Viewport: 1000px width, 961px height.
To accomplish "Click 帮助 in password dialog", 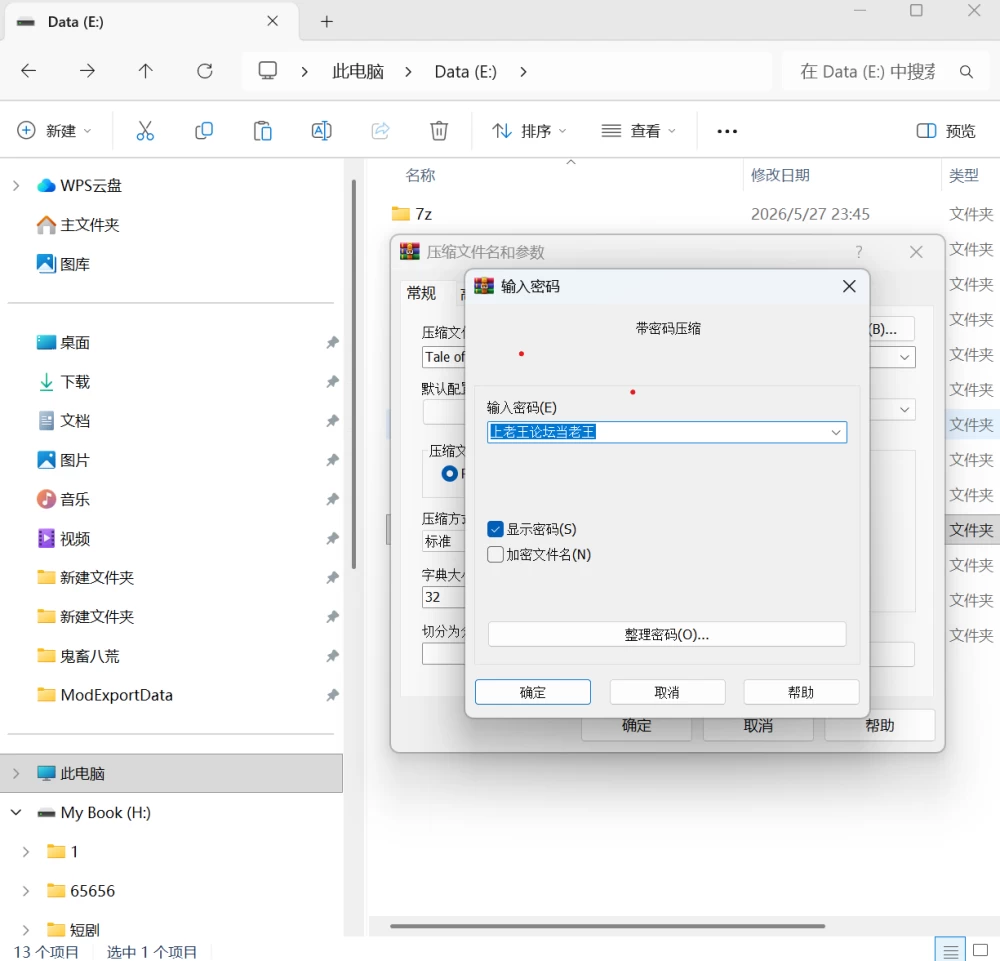I will point(801,692).
